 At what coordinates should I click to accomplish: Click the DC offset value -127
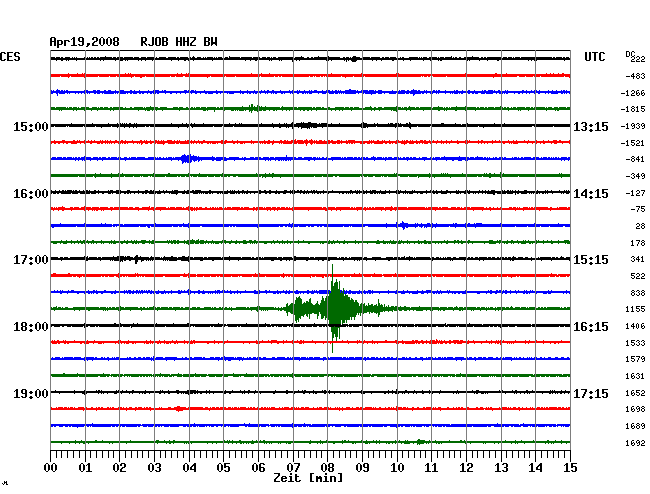(635, 193)
